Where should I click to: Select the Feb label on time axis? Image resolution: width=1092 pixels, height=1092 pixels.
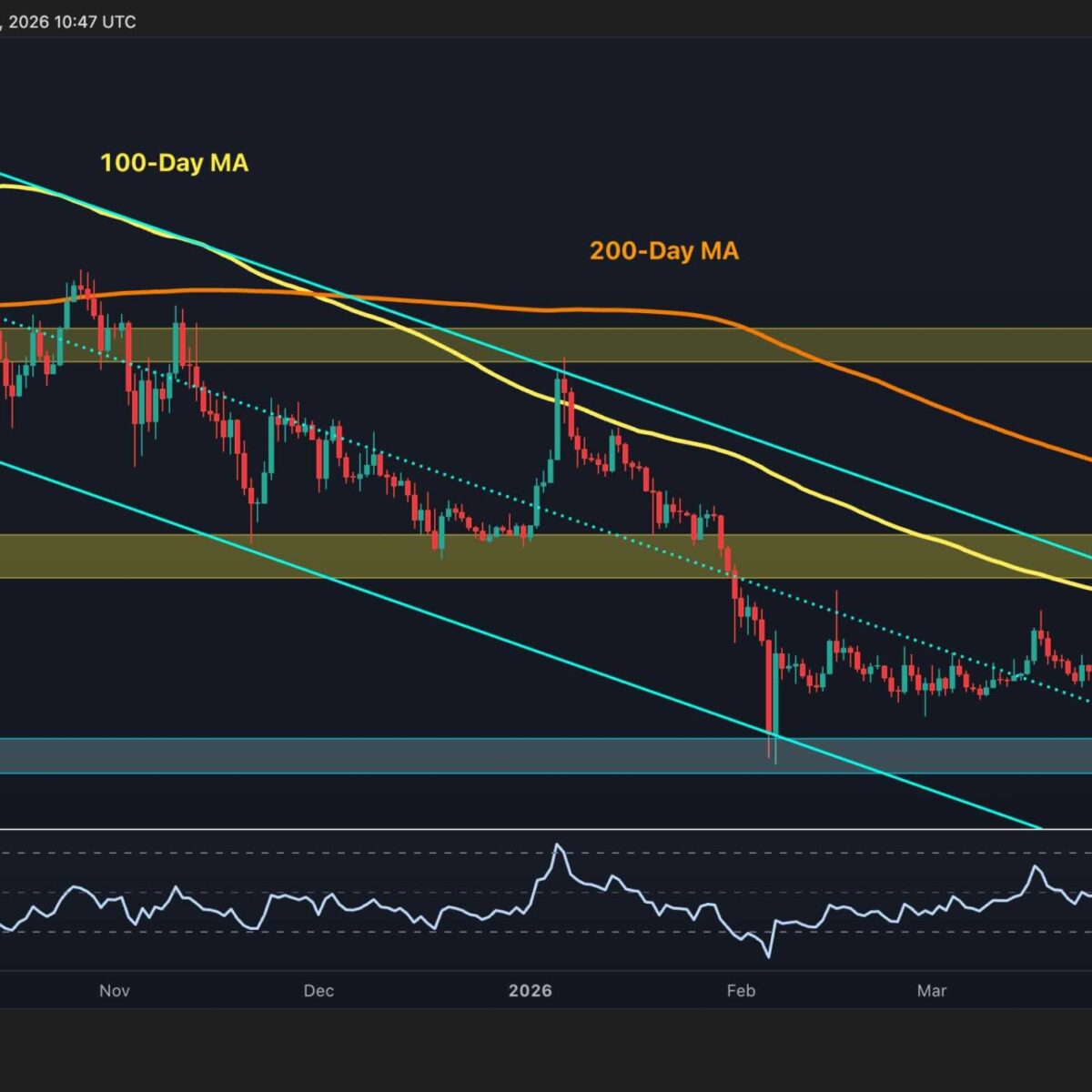point(741,990)
